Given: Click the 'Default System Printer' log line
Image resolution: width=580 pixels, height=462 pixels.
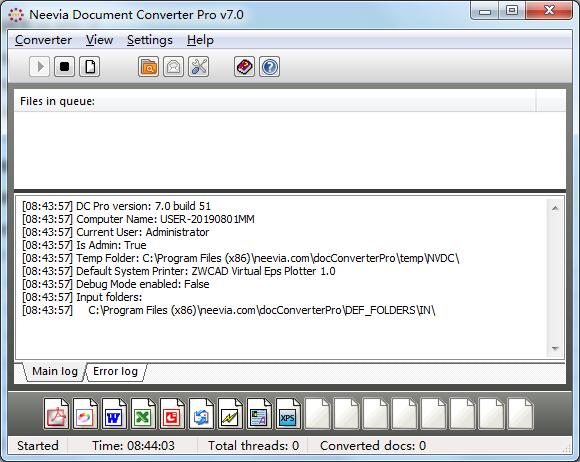Looking at the screenshot, I should (179, 271).
